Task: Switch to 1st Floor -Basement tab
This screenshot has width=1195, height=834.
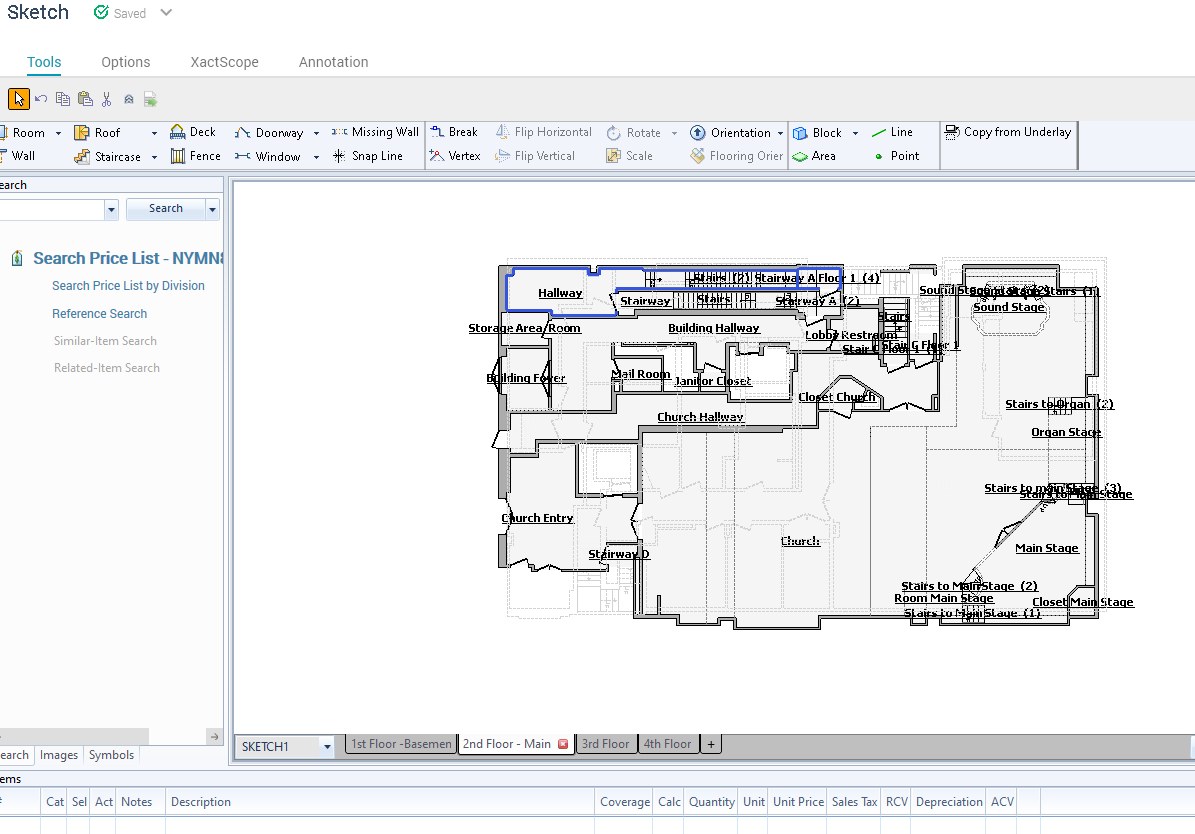Action: [x=401, y=744]
